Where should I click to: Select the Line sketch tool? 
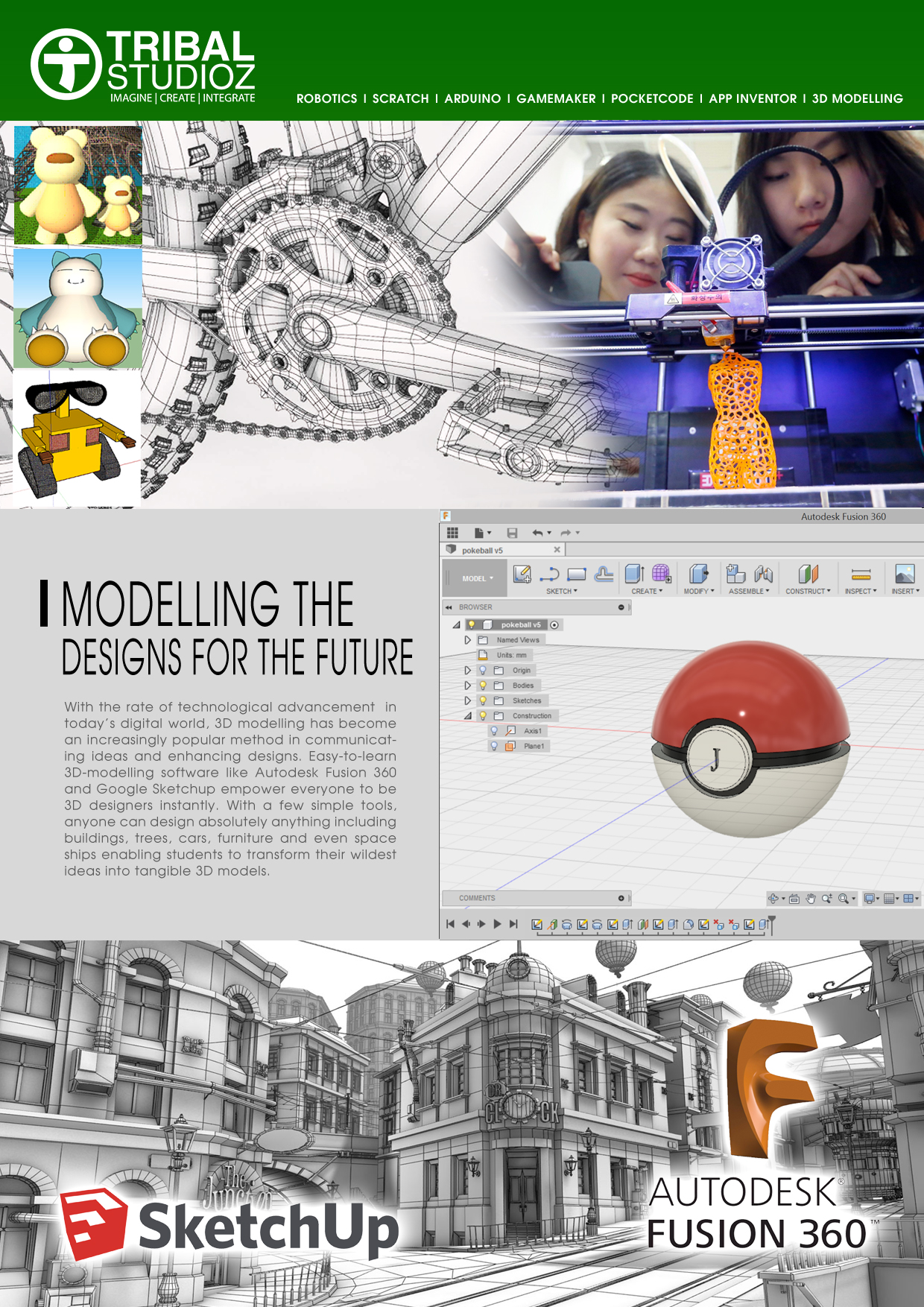click(550, 574)
